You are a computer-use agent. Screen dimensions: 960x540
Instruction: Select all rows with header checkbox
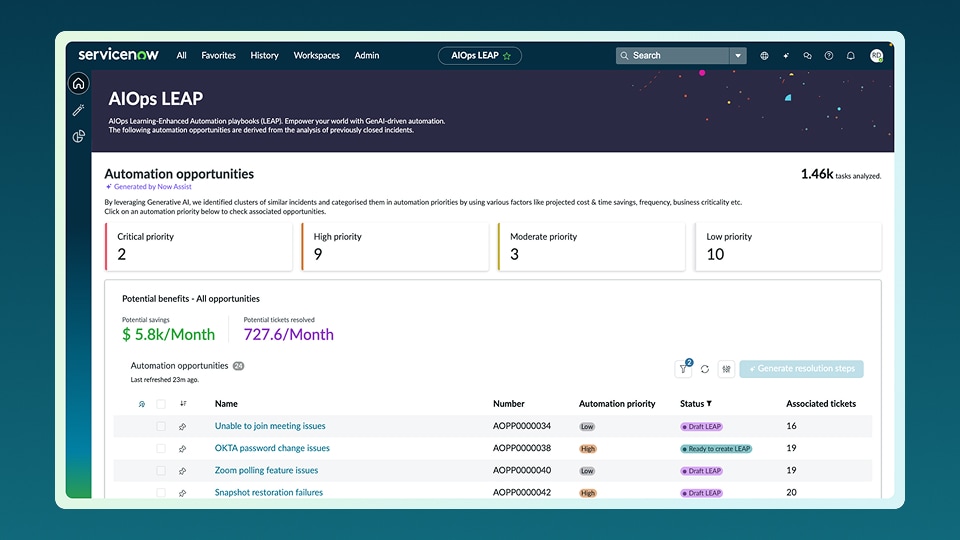pos(161,404)
